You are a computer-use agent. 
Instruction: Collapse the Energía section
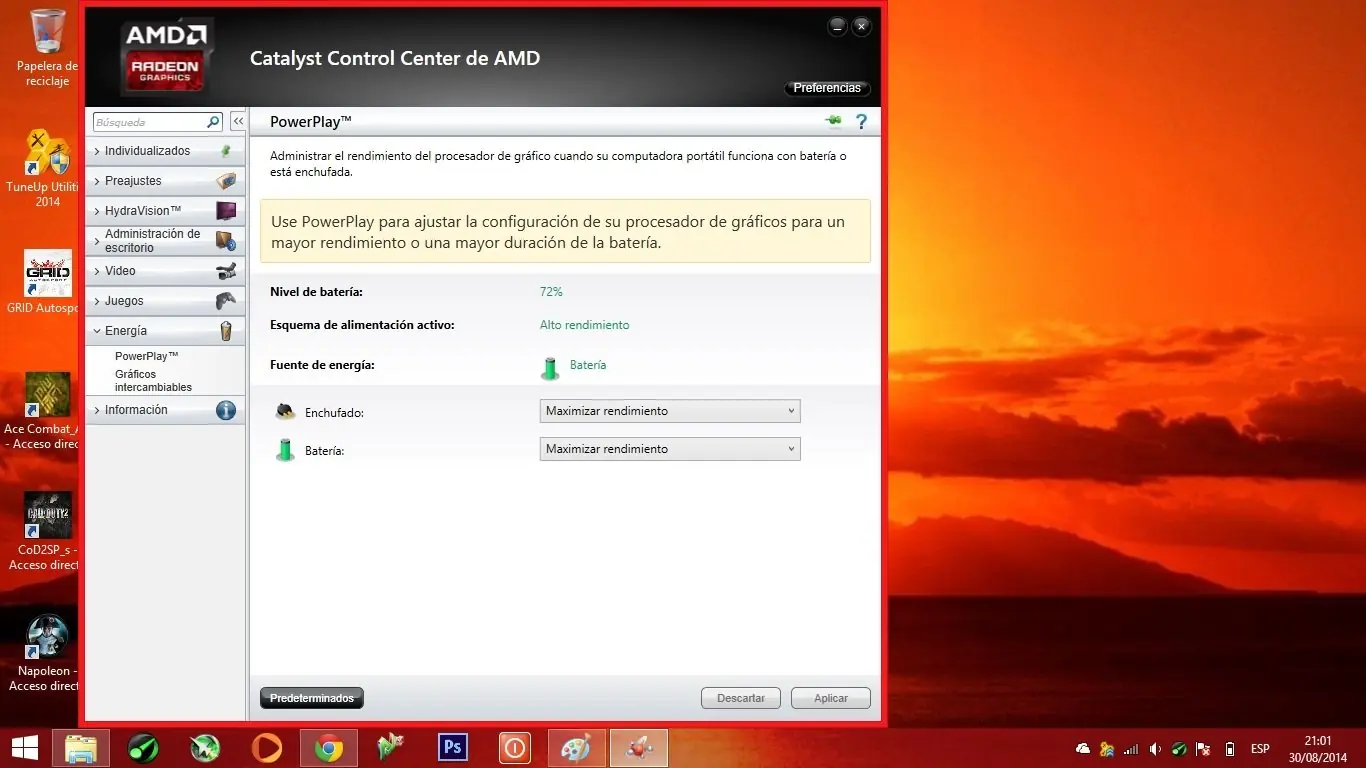tap(165, 331)
